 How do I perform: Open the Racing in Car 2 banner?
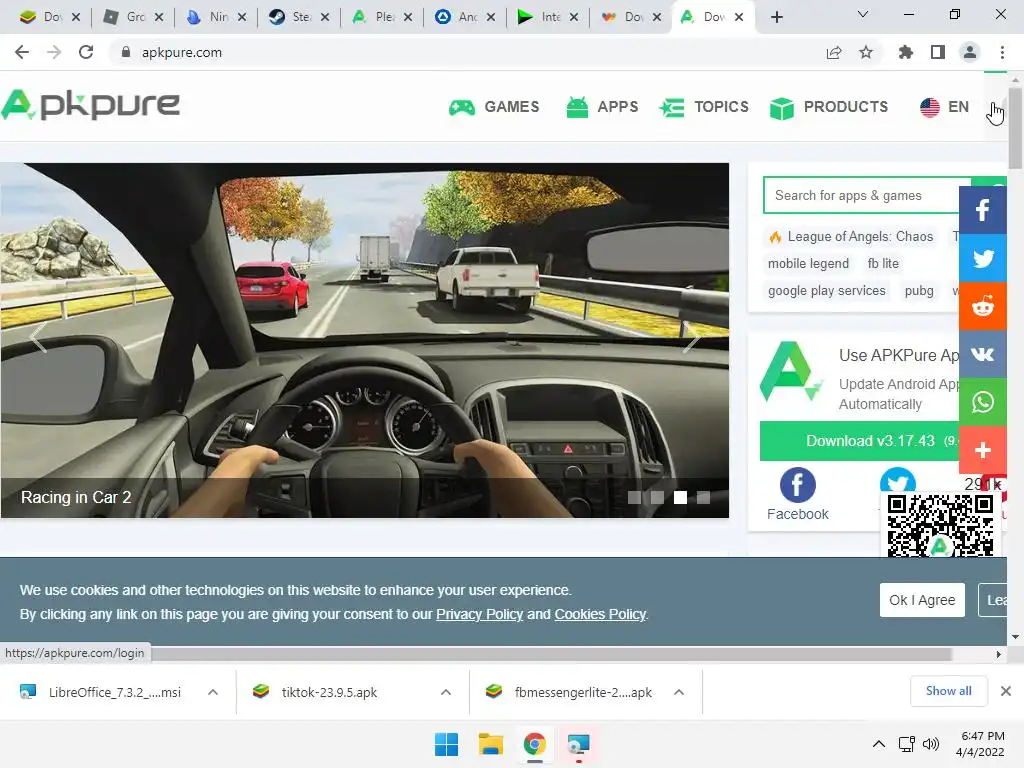click(x=364, y=340)
